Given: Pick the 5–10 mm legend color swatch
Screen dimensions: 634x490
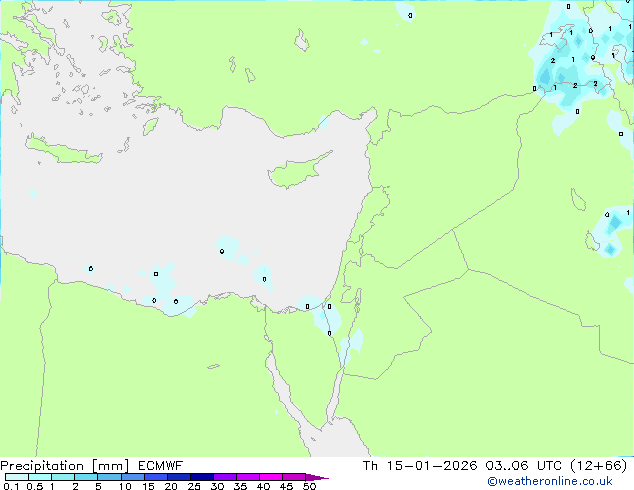Looking at the screenshot, I should click(x=110, y=477).
